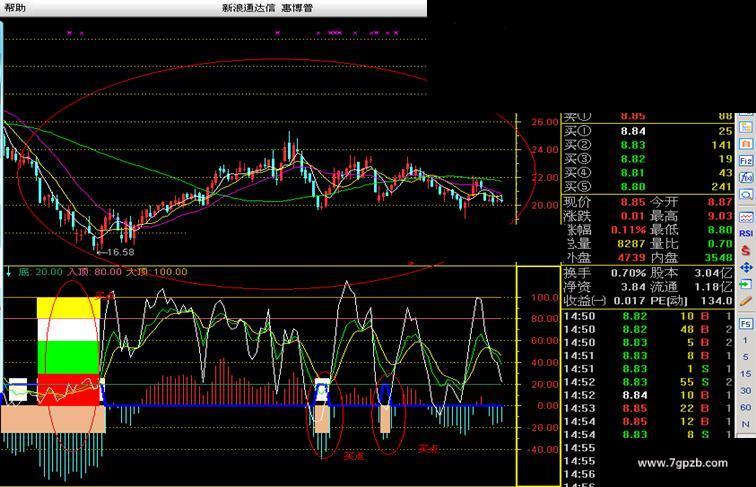Select the RSI indicator button
This screenshot has width=756, height=487.
(x=746, y=234)
